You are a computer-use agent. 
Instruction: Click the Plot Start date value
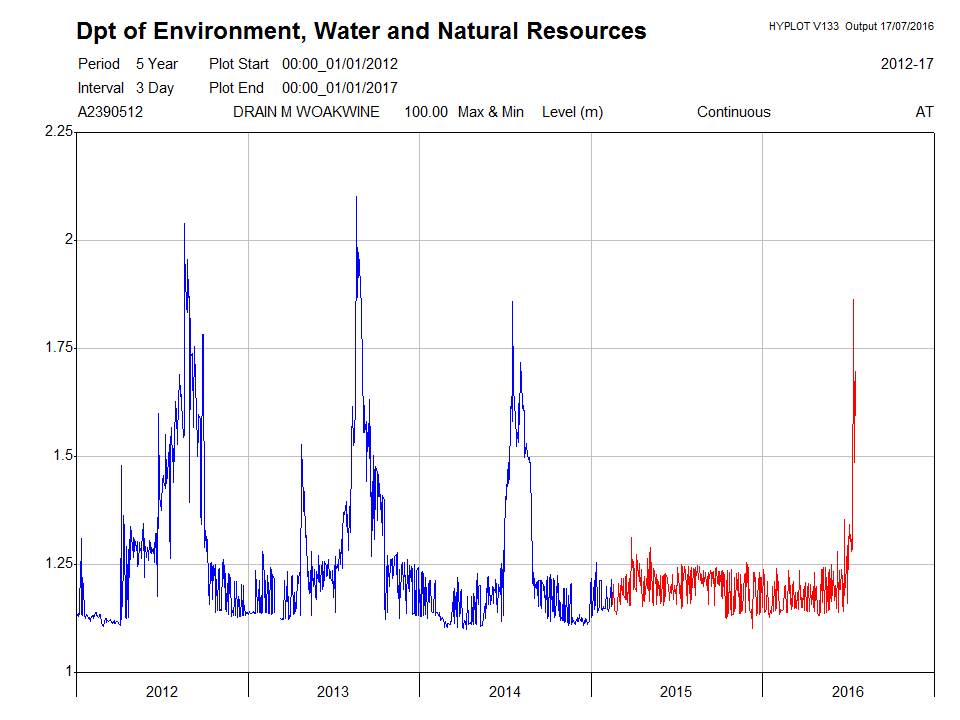coord(340,64)
